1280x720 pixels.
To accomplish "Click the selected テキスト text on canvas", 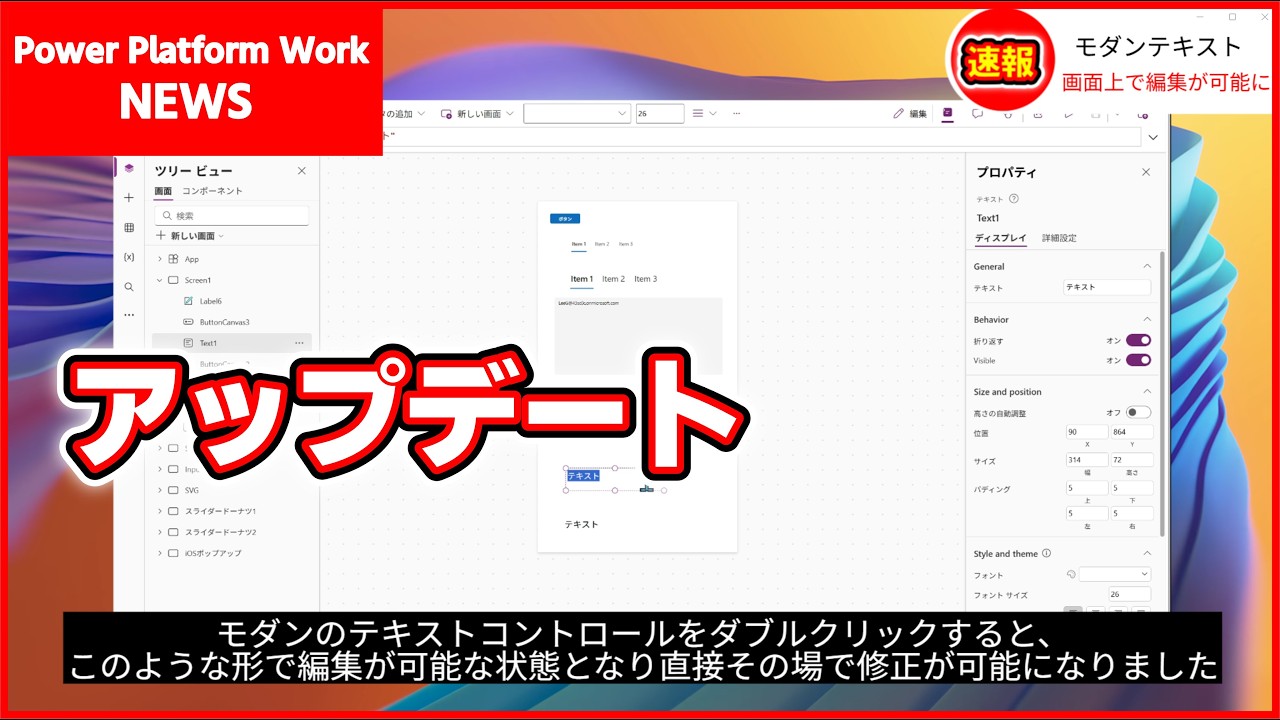I will tap(584, 476).
